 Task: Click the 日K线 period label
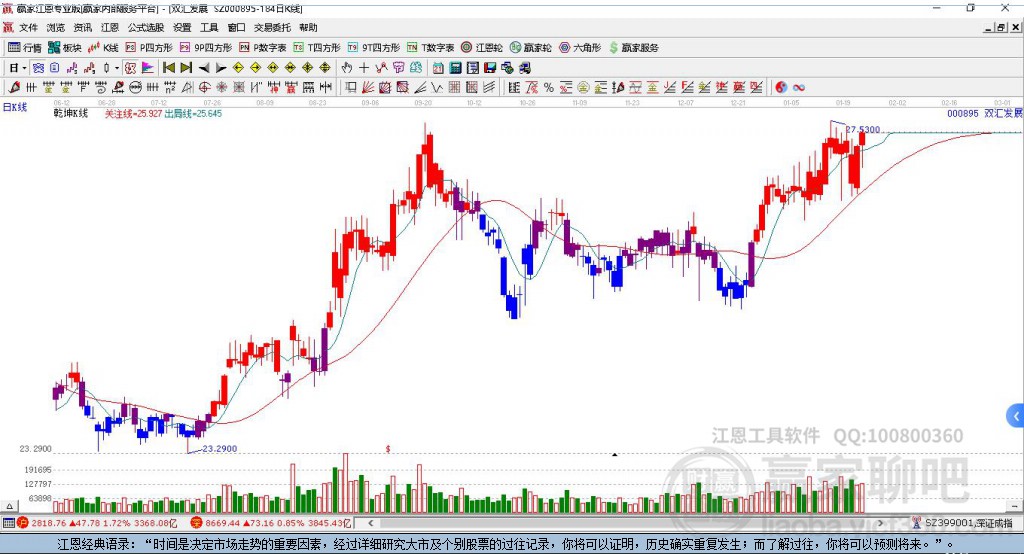[x=15, y=107]
